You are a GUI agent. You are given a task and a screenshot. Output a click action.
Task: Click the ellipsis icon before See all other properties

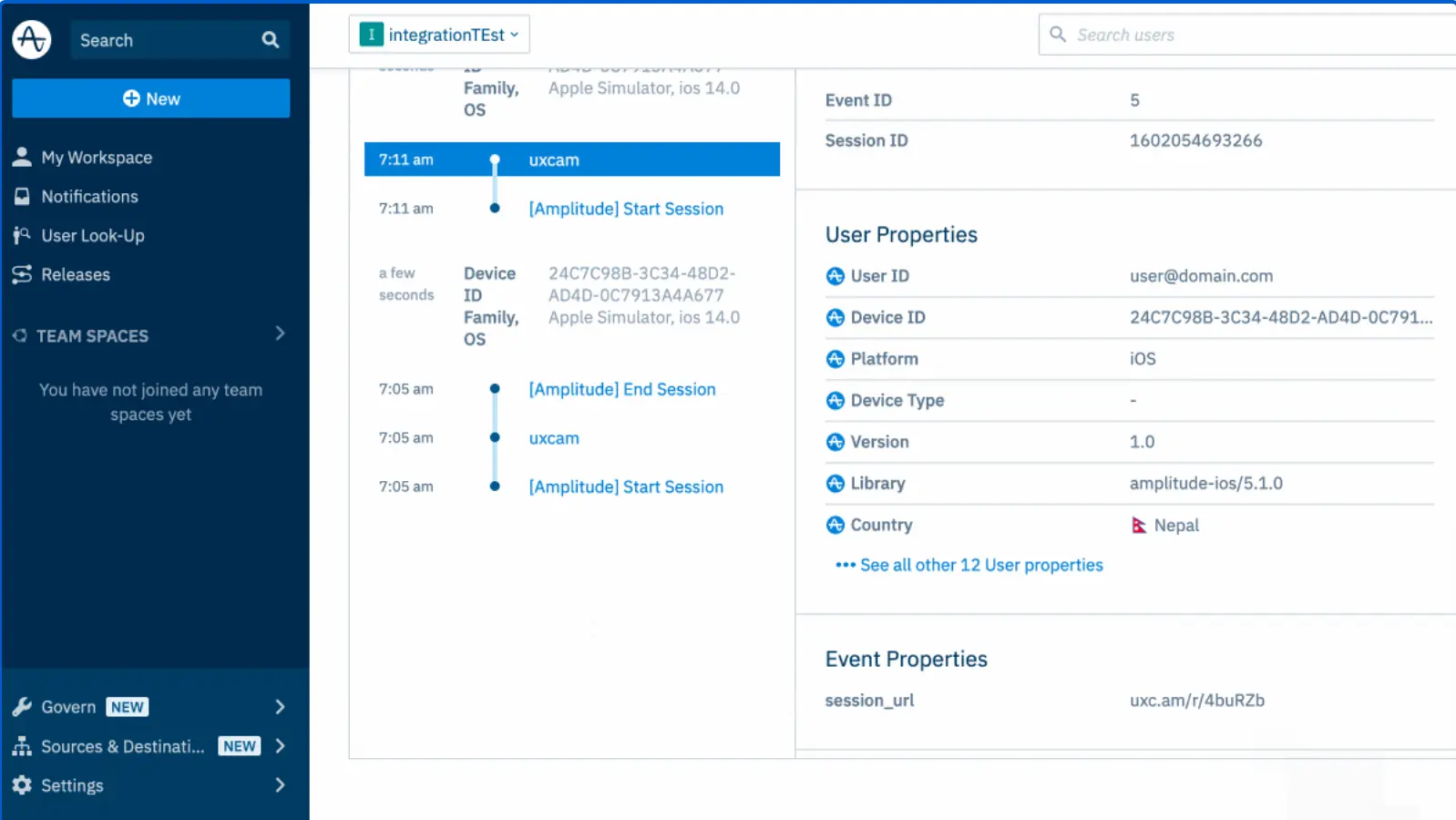(845, 565)
